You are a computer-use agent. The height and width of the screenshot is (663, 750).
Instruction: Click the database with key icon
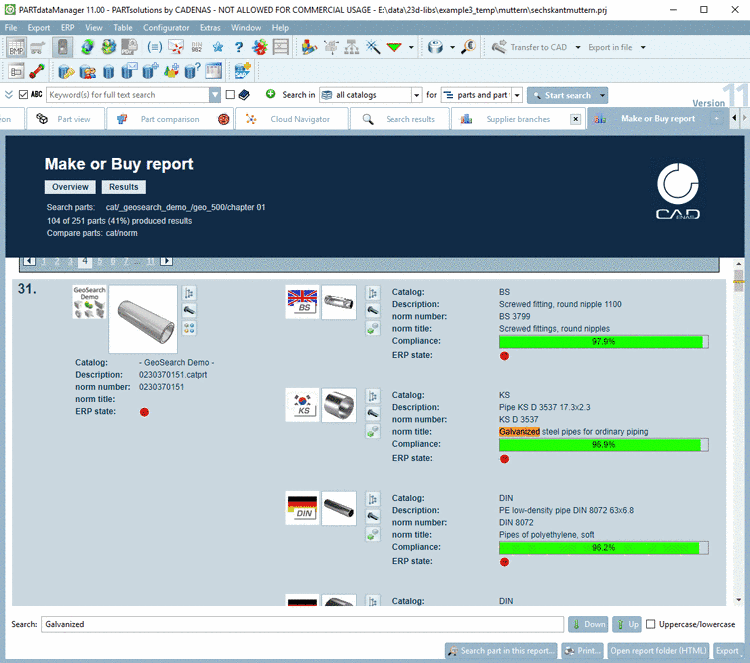tap(66, 71)
